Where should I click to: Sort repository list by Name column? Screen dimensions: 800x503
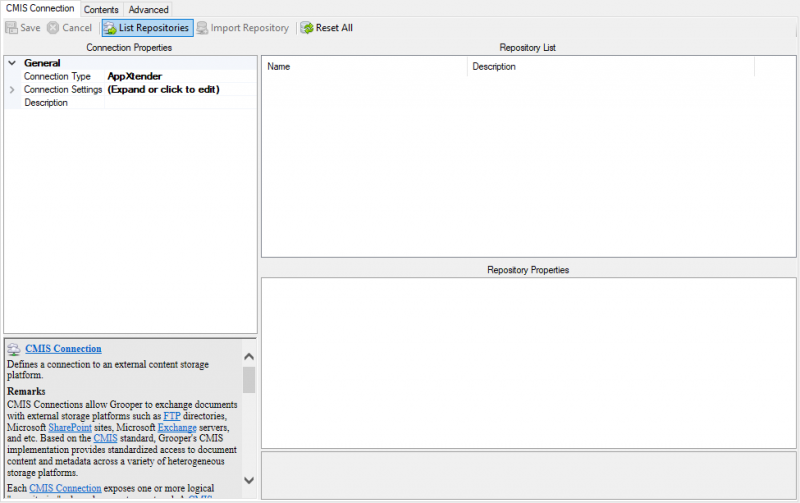click(x=364, y=66)
